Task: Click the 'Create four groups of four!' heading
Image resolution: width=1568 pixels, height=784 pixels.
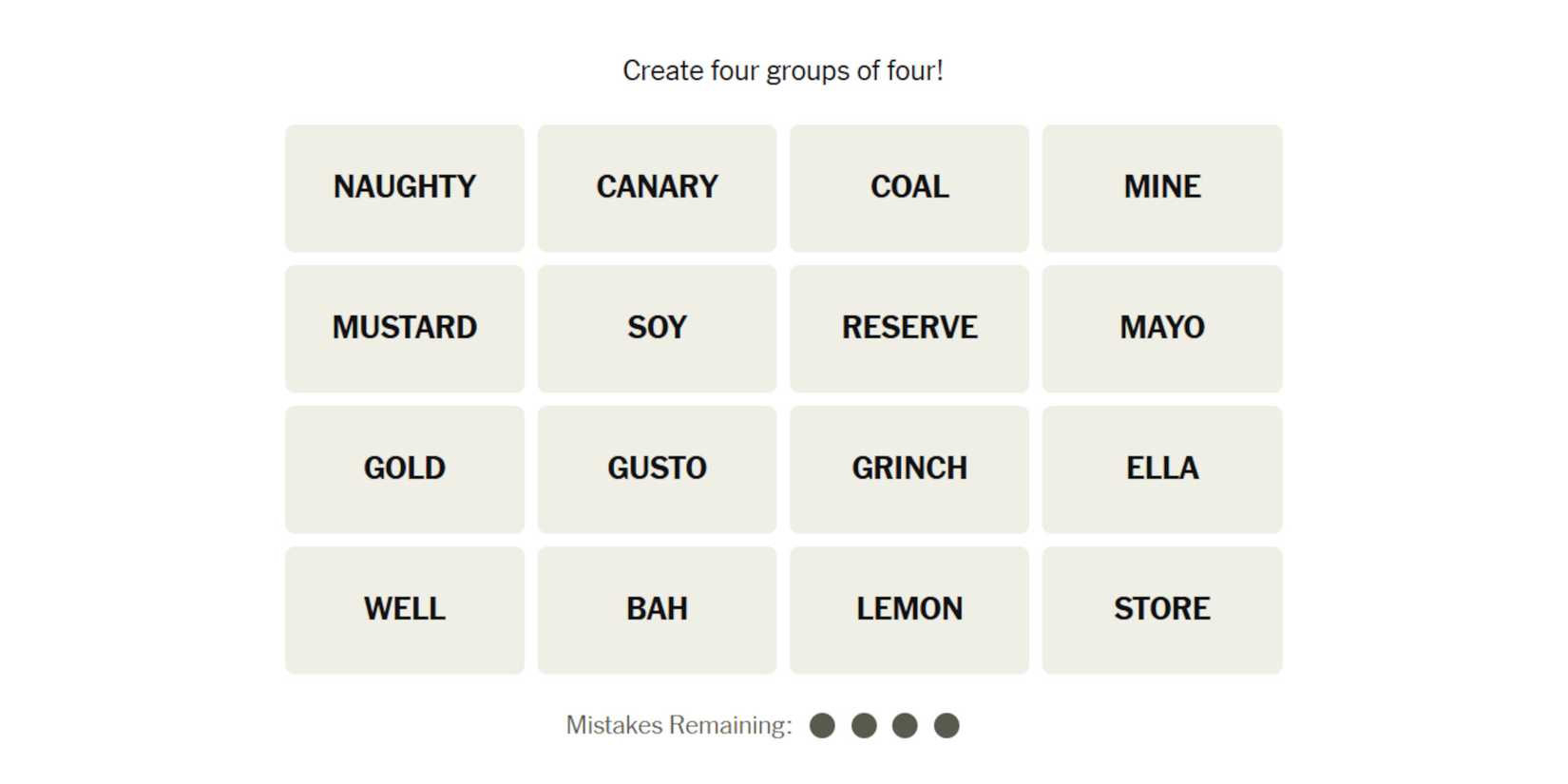Action: click(782, 71)
